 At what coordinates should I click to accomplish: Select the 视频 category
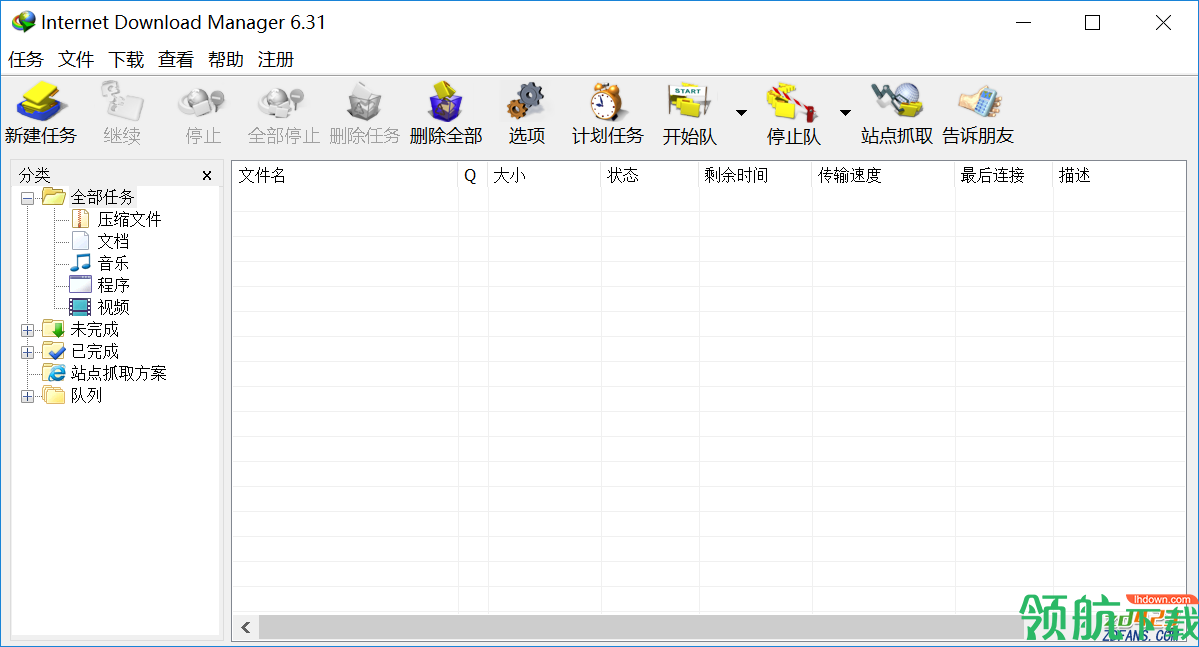113,307
